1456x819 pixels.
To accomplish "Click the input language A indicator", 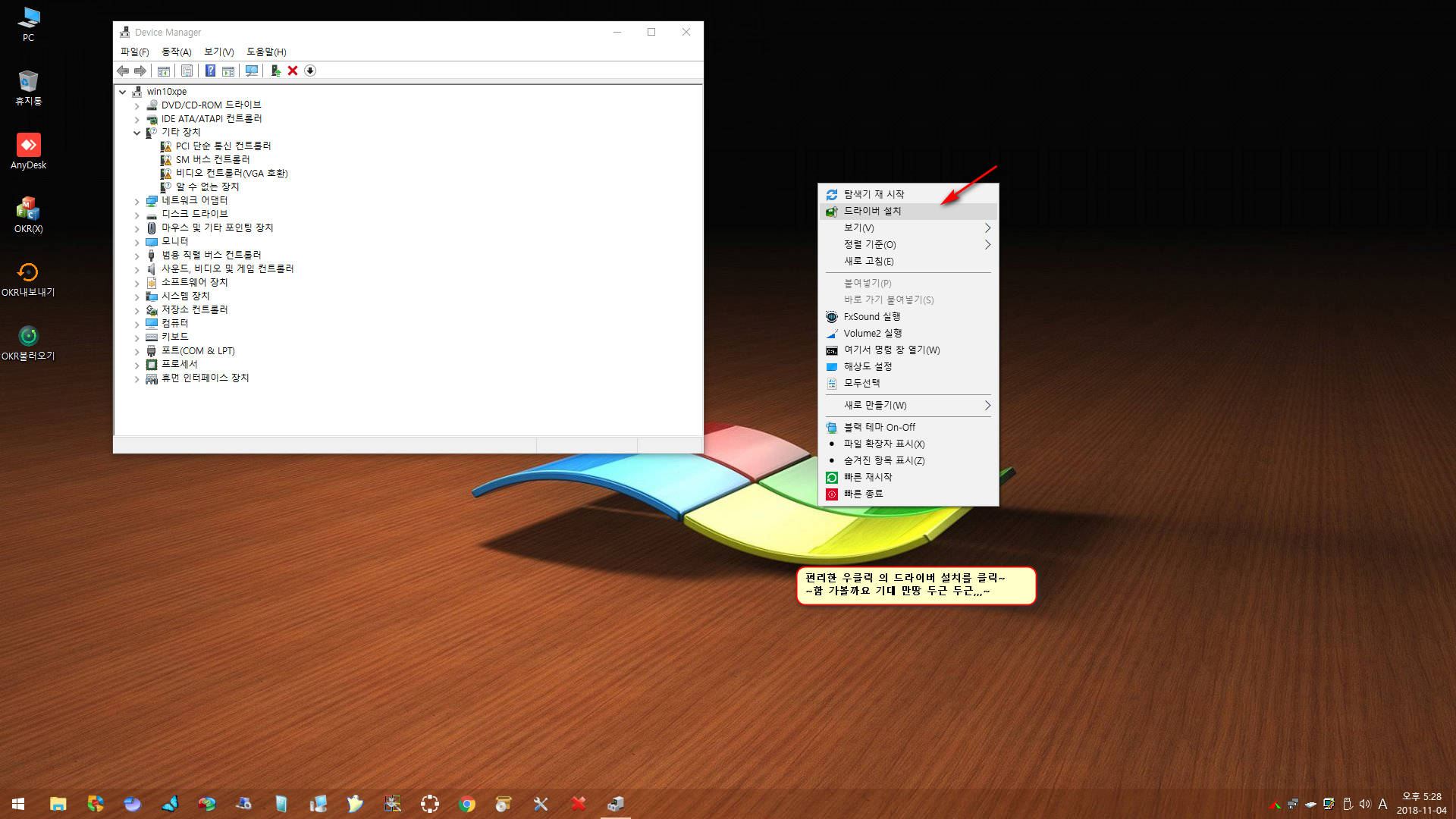I will click(x=1382, y=804).
